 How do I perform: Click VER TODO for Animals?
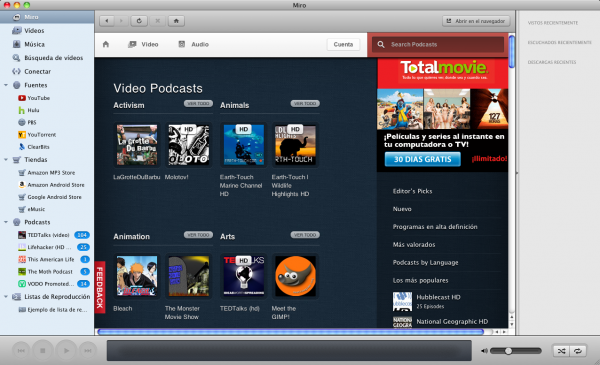[305, 104]
